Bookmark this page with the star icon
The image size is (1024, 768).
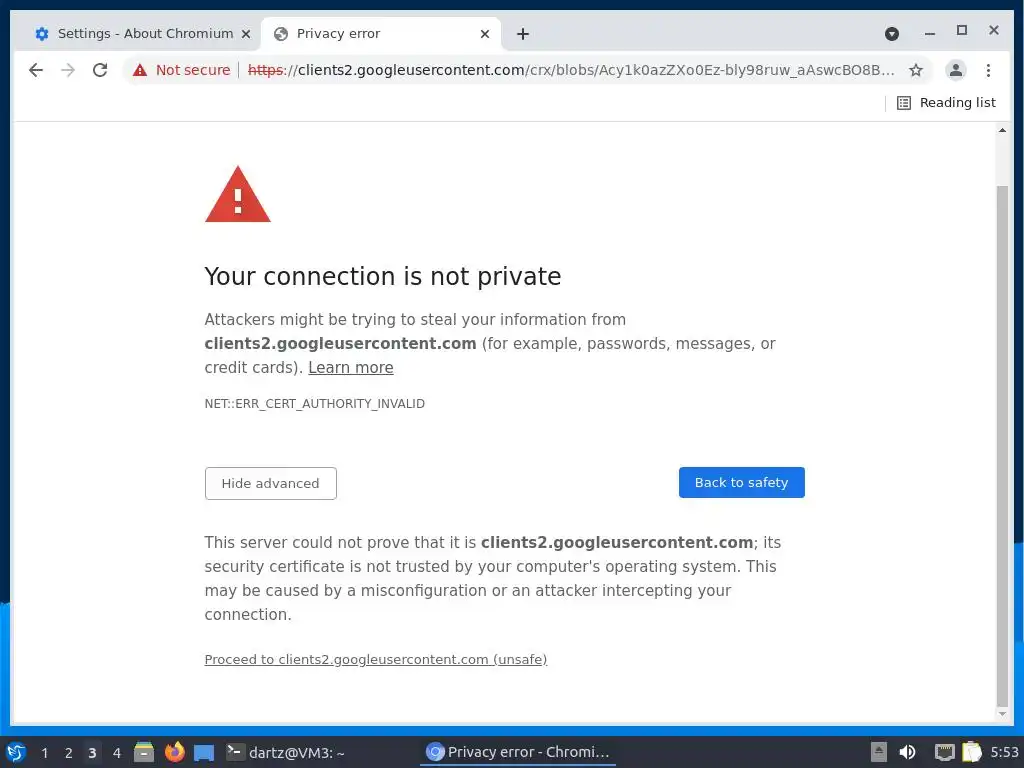coord(915,70)
